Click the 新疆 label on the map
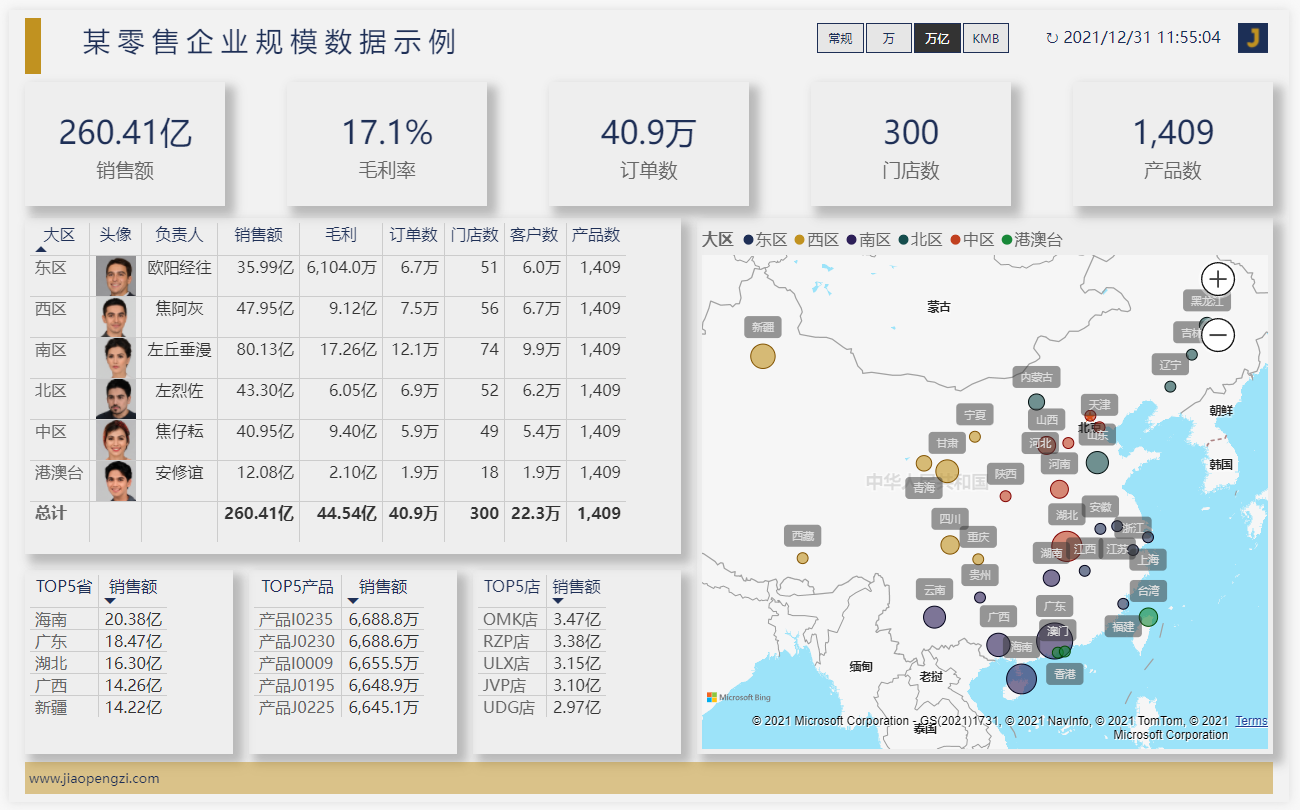1300x810 pixels. [761, 327]
